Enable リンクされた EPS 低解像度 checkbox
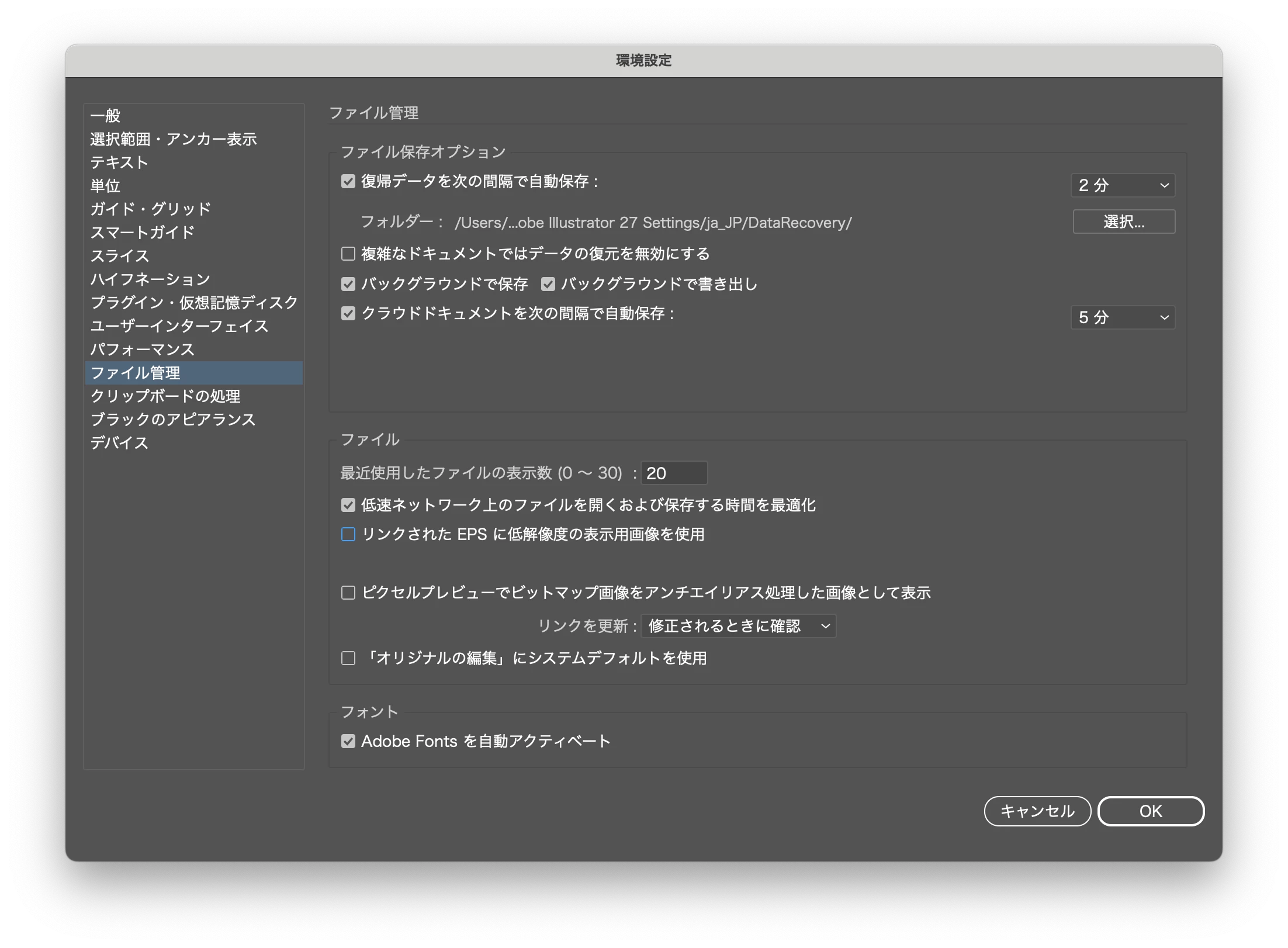Viewport: 1288px width, 948px height. point(348,534)
